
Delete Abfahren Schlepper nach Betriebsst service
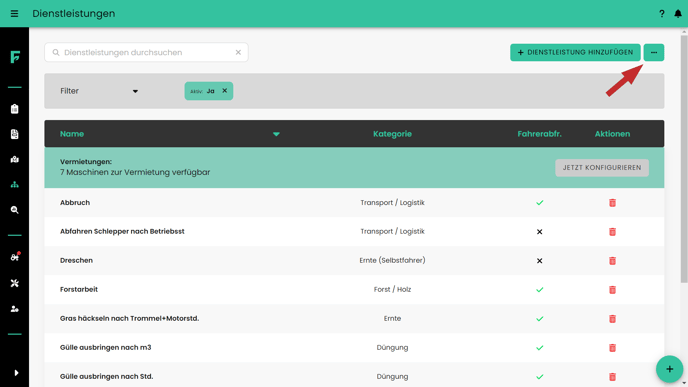pyautogui.click(x=613, y=232)
